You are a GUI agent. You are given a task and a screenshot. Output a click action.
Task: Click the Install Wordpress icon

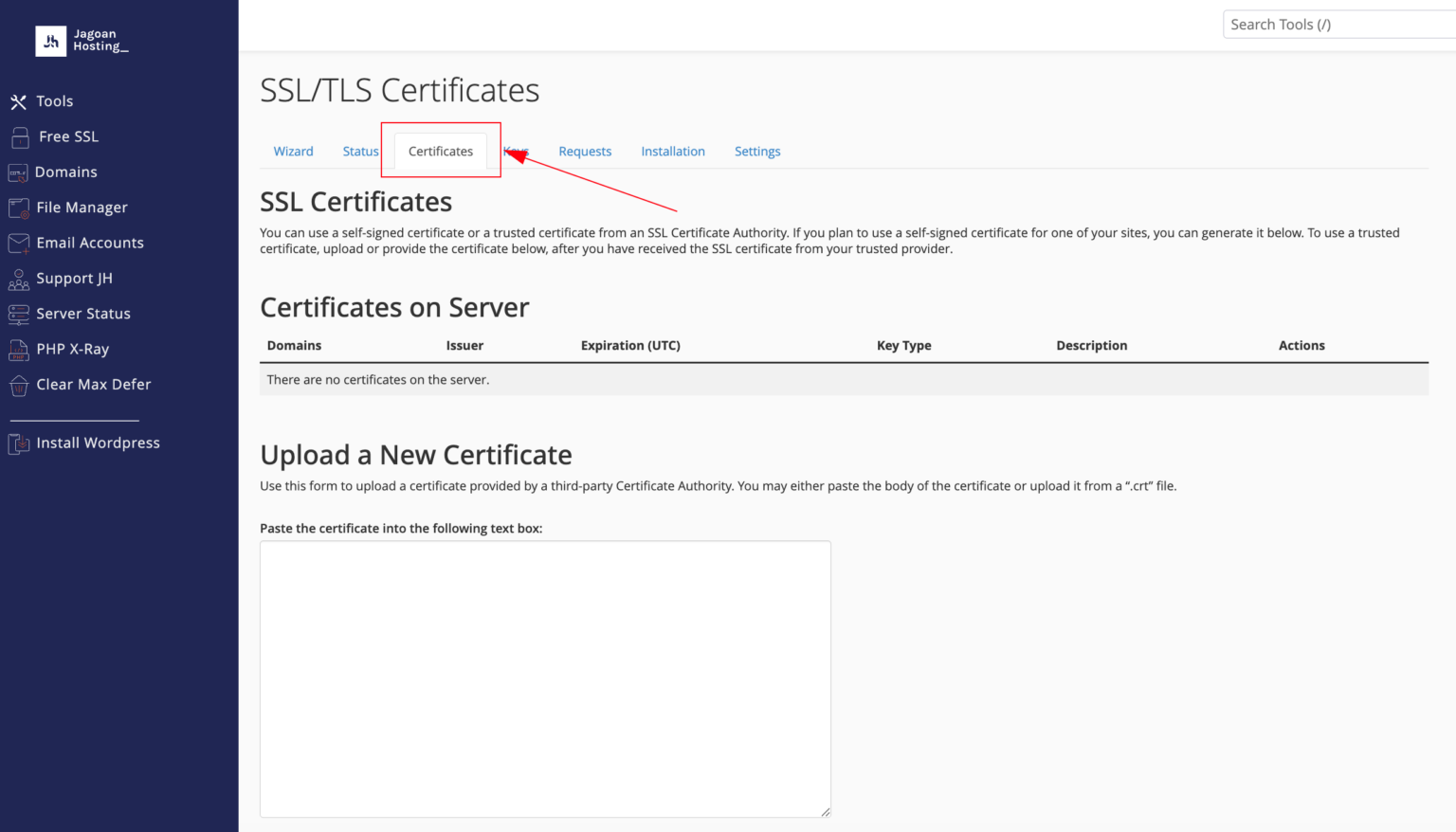(19, 443)
